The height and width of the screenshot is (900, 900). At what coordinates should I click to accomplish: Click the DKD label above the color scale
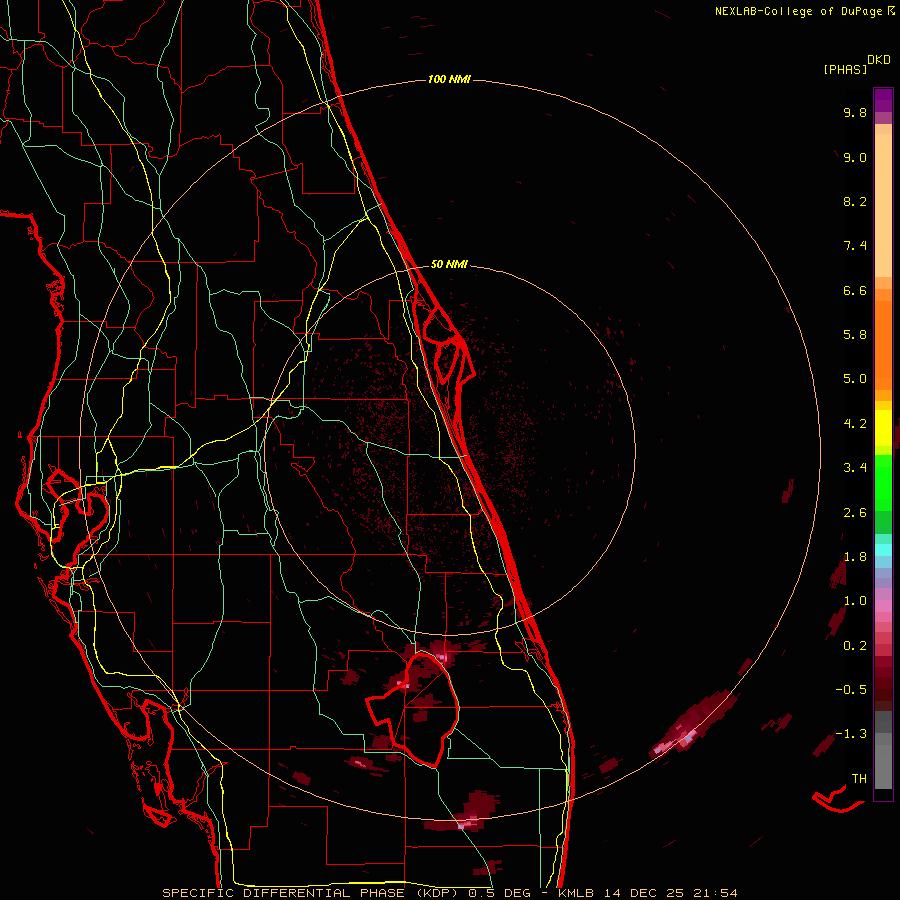coord(879,60)
